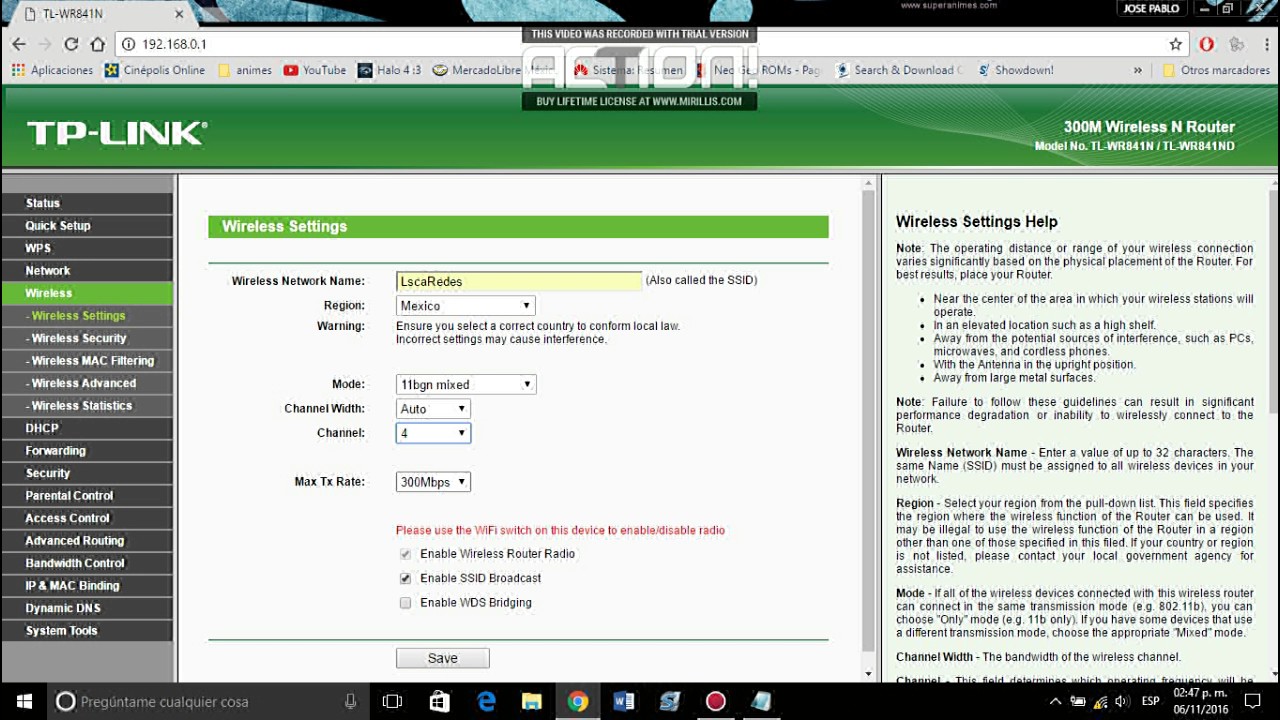Open Word taskbar icon
This screenshot has width=1280, height=720.
click(x=624, y=701)
